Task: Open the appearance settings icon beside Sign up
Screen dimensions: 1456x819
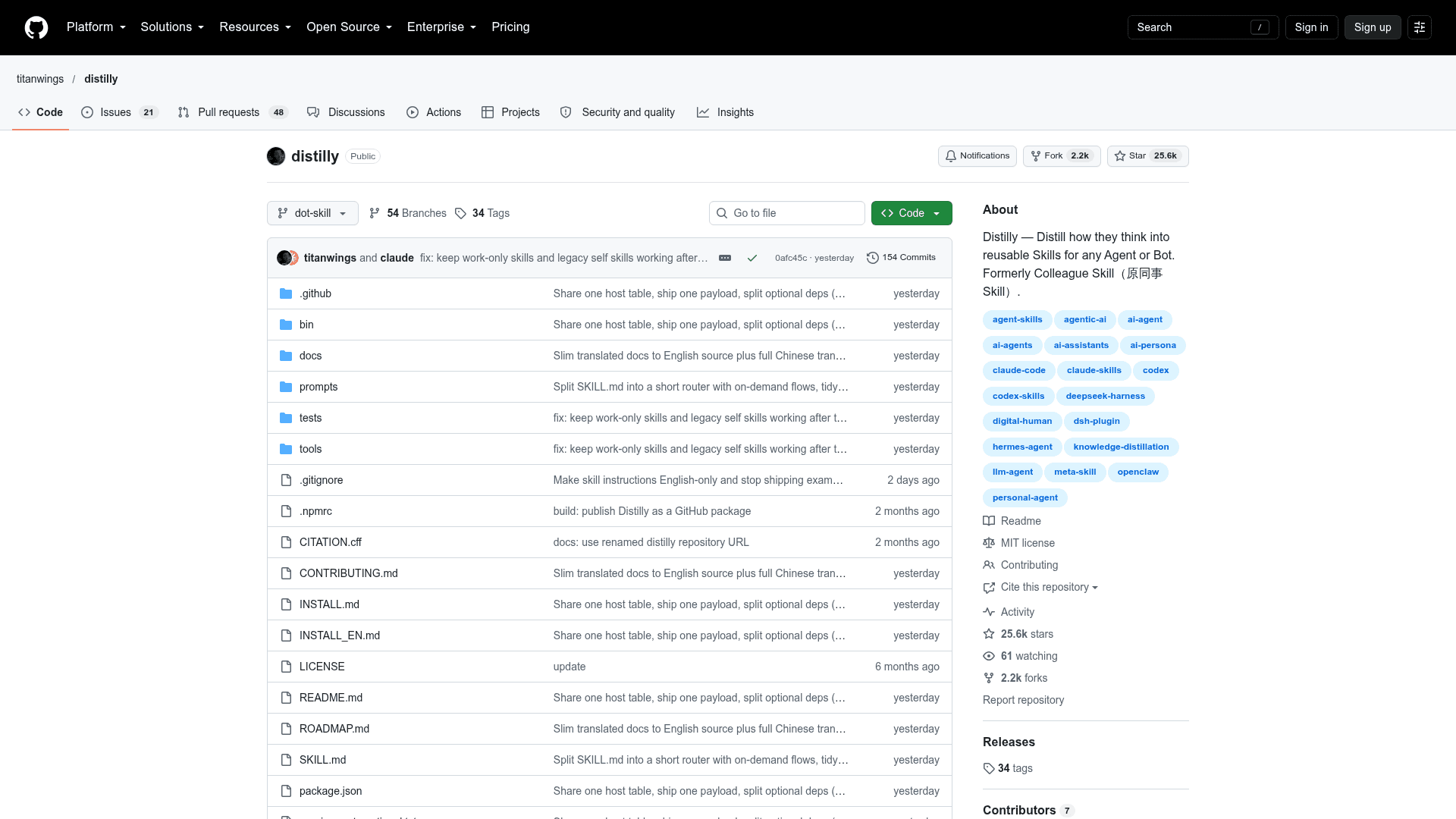Action: click(1419, 27)
